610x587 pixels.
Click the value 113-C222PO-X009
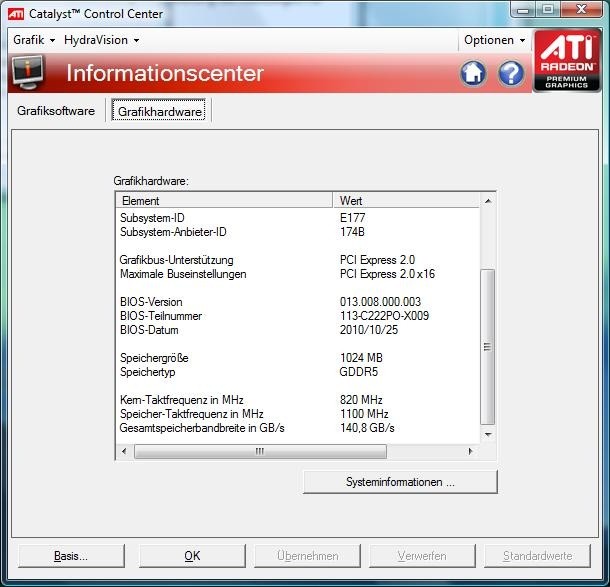click(x=384, y=316)
